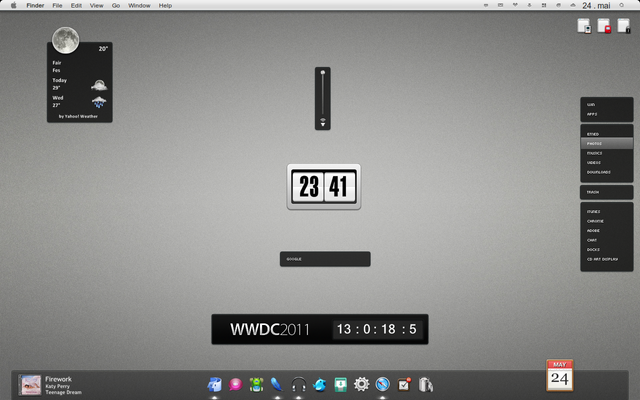
Task: Open the Edit menu
Action: pyautogui.click(x=76, y=5)
